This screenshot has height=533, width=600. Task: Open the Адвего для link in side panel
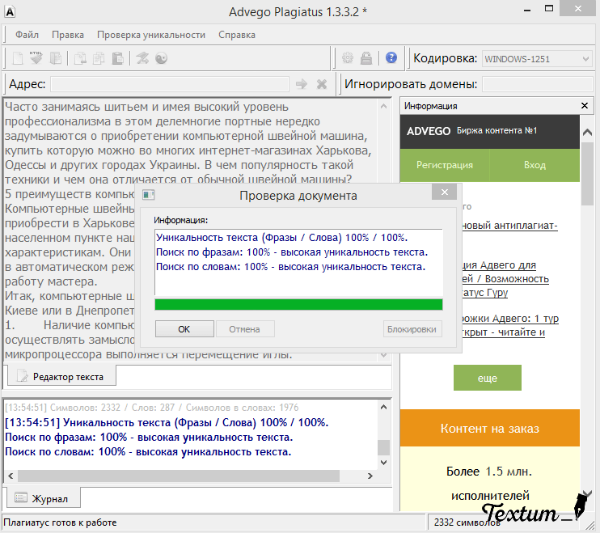pyautogui.click(x=499, y=265)
